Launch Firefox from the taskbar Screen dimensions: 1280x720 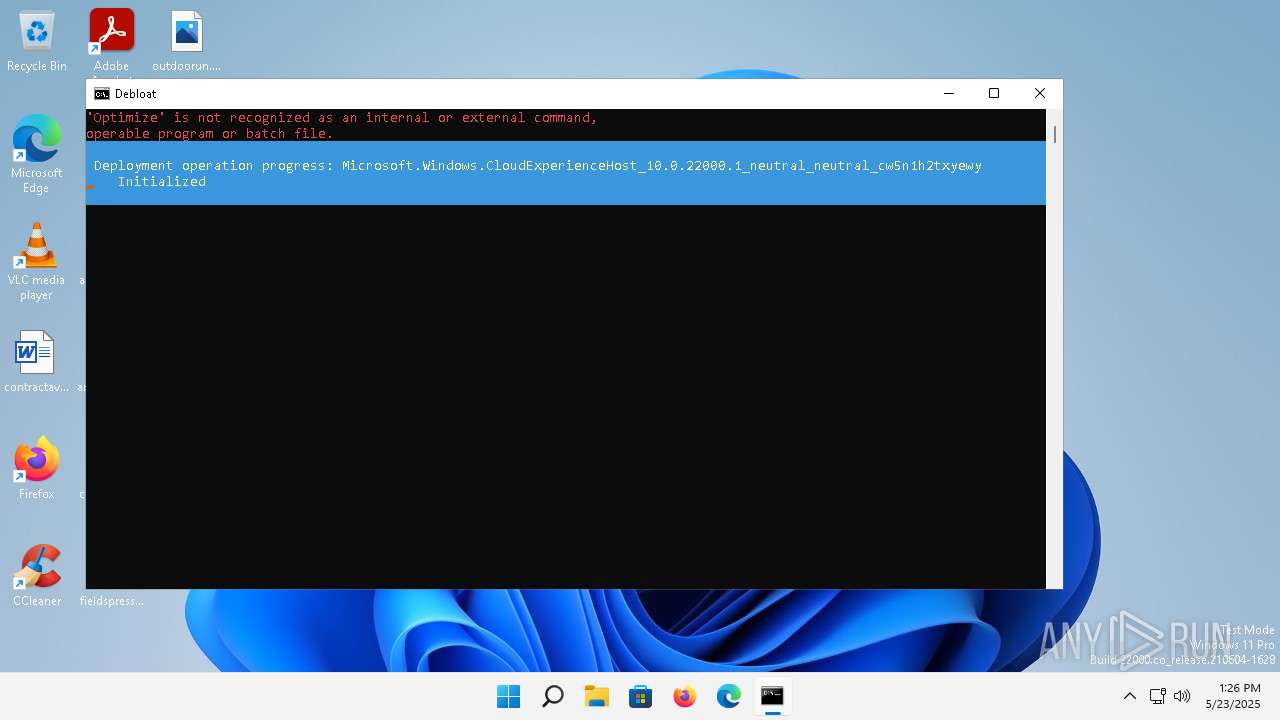coord(685,696)
